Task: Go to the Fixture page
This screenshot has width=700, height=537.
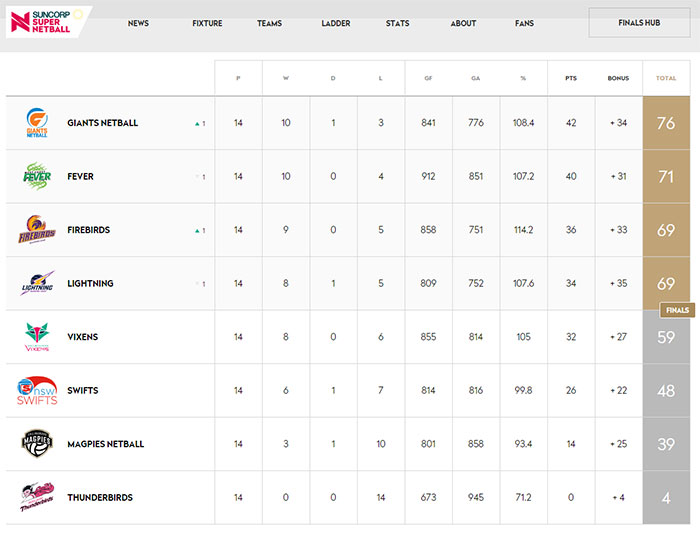Action: tap(207, 23)
